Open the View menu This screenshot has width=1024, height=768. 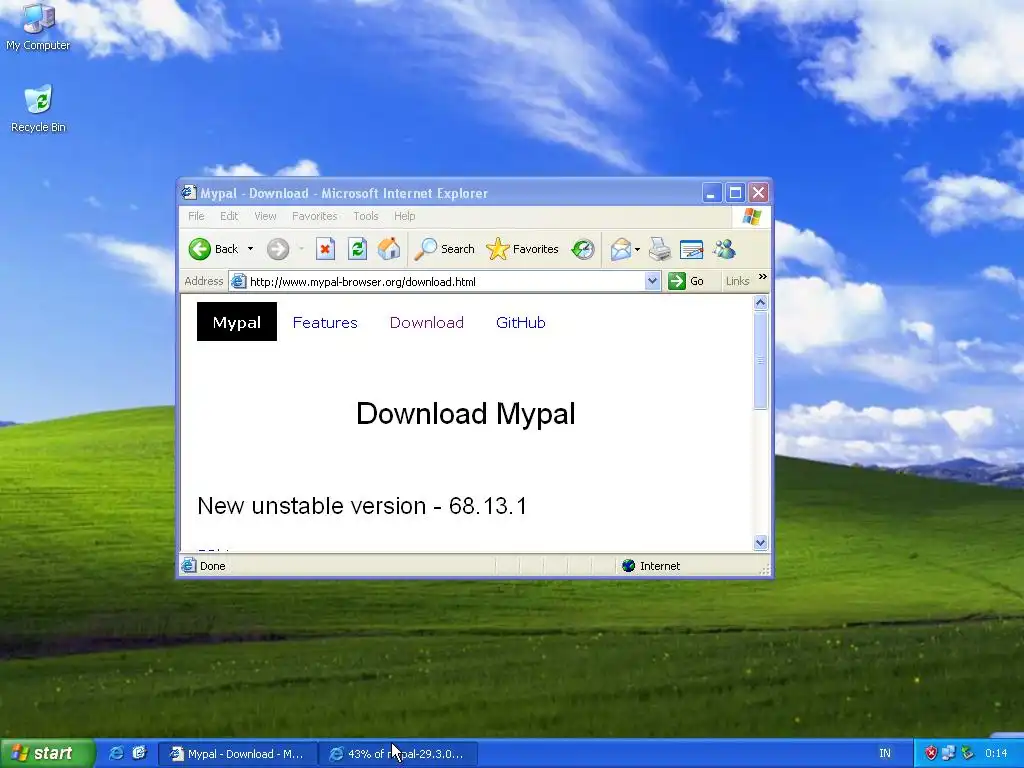[265, 216]
